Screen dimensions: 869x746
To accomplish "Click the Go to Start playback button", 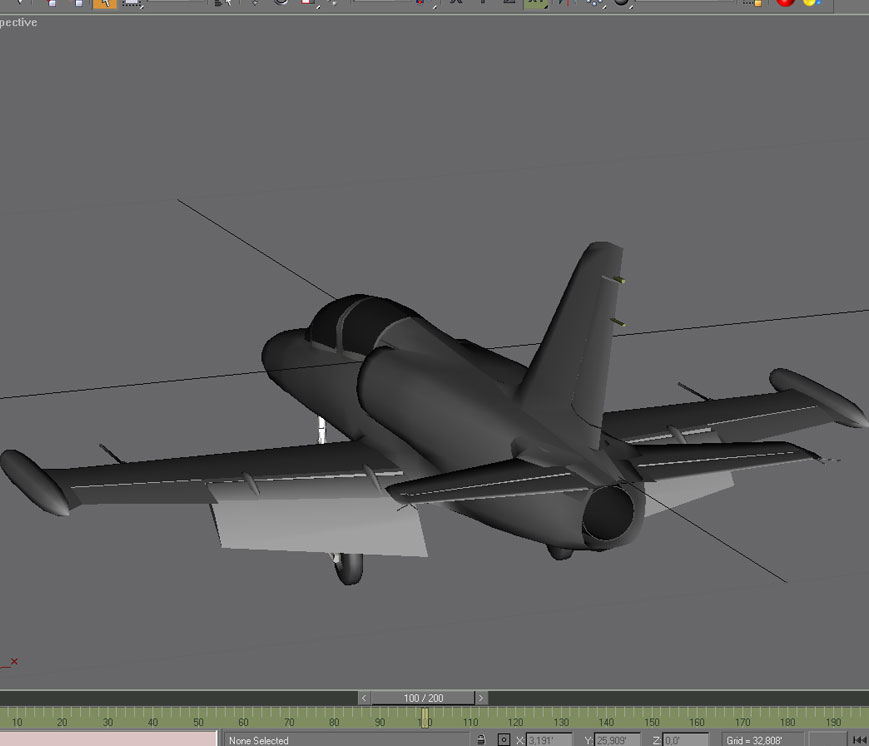I will click(x=859, y=740).
